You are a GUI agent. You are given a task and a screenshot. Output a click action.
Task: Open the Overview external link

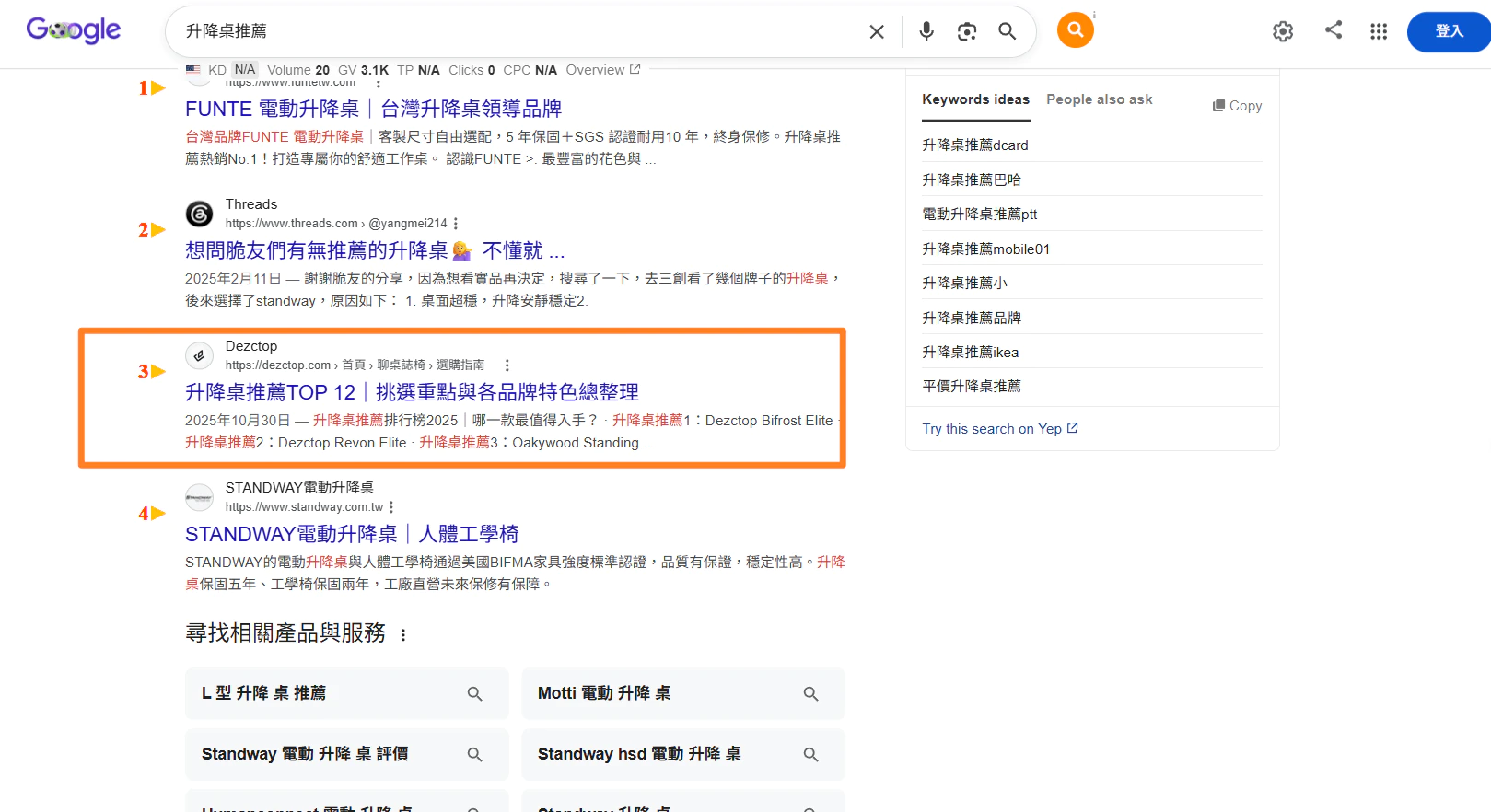(x=603, y=70)
